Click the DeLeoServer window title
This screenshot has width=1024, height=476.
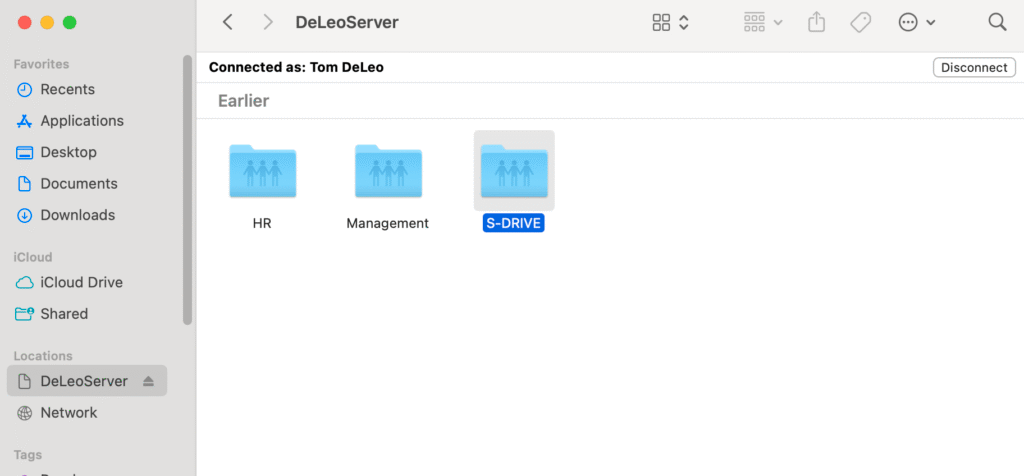coord(347,22)
